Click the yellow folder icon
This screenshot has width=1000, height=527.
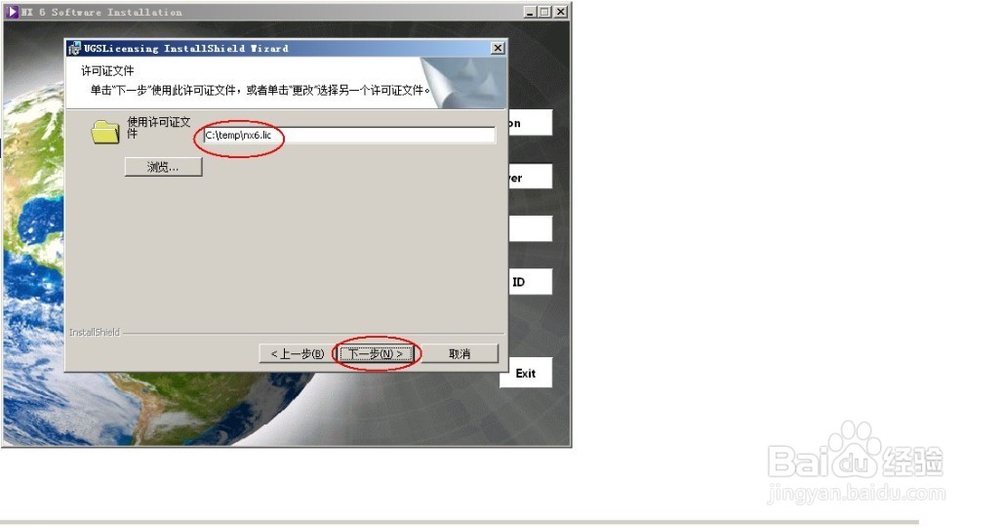(105, 132)
